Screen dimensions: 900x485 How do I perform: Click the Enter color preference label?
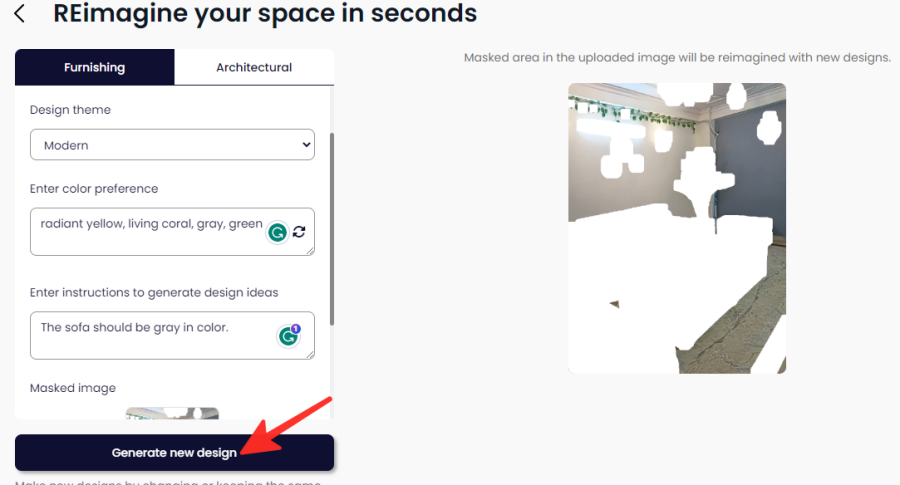(94, 189)
